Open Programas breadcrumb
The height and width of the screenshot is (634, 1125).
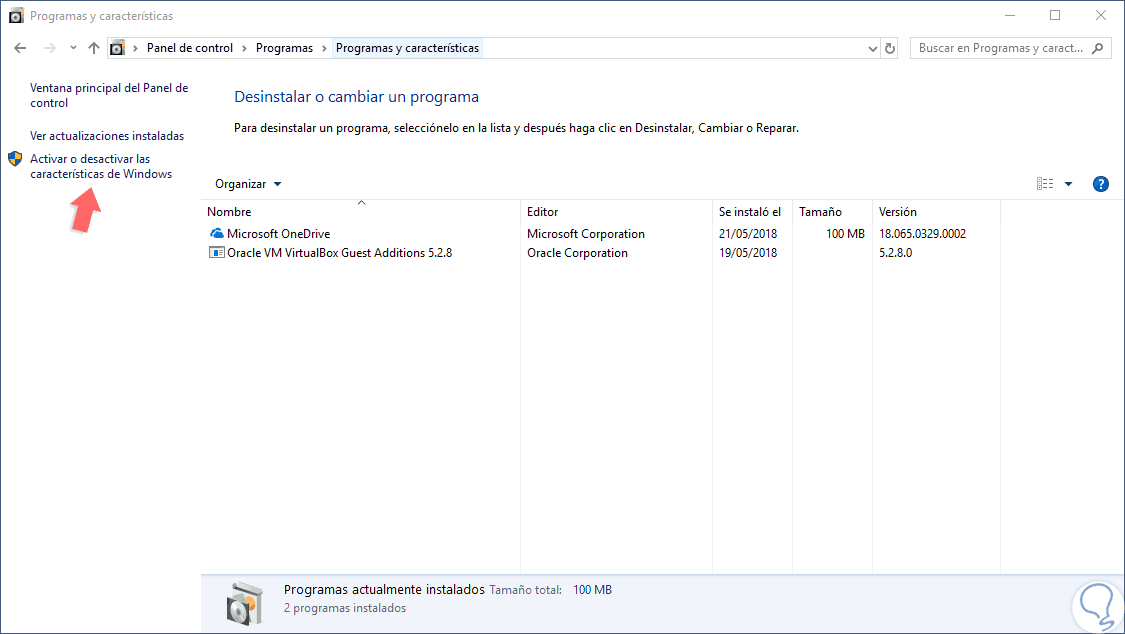pyautogui.click(x=284, y=48)
